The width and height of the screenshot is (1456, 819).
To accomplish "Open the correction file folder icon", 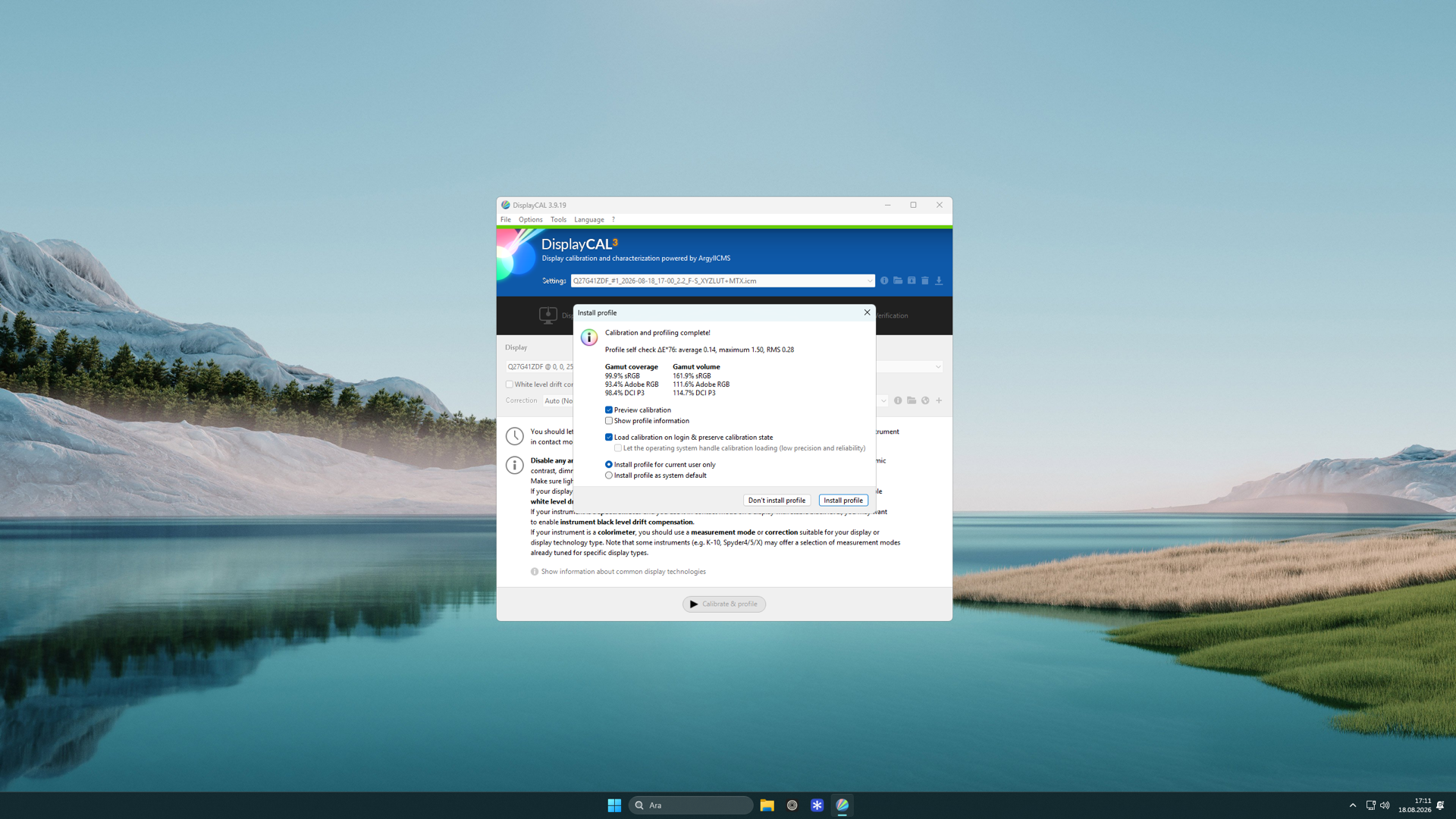I will [912, 400].
